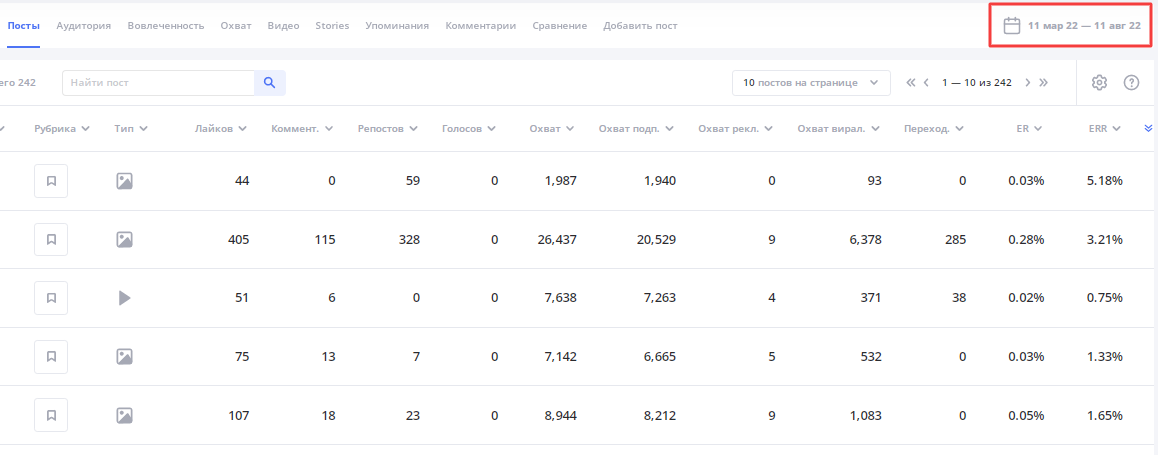This screenshot has height=455, width=1158.
Task: Open the '10 постов на странице' dropdown
Action: click(x=811, y=83)
